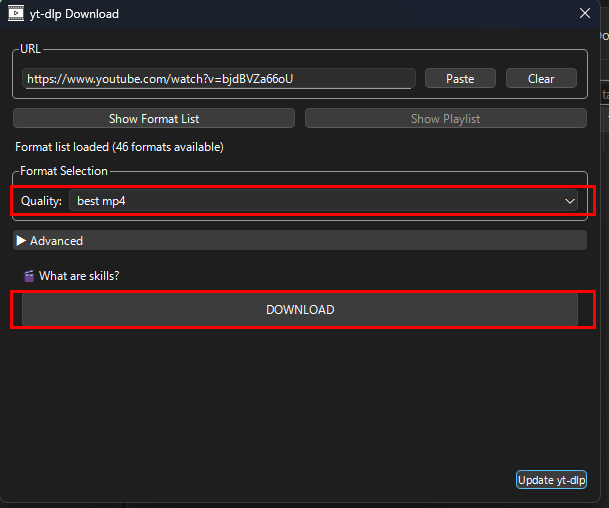609x508 pixels.
Task: Click the 'URL' group box label
Action: coord(31,48)
